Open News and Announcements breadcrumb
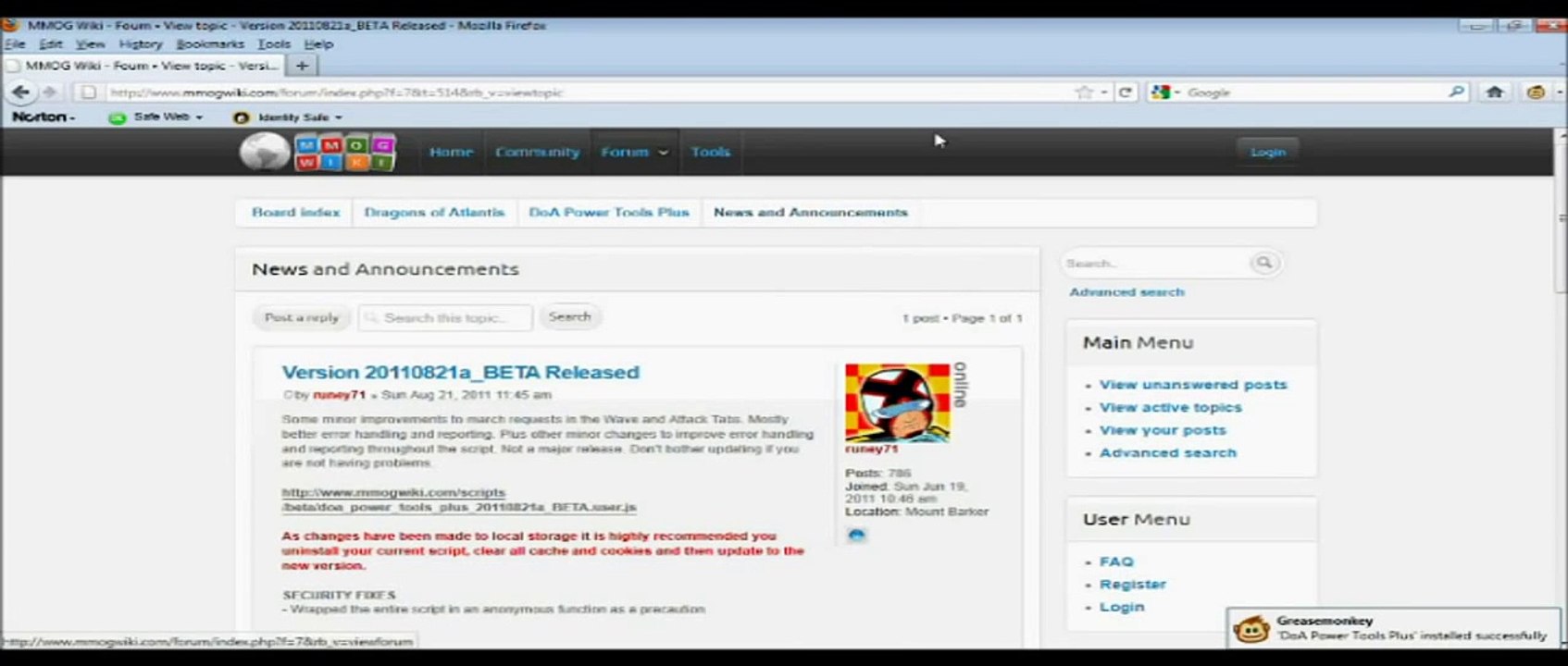Viewport: 1568px width, 666px height. [811, 213]
